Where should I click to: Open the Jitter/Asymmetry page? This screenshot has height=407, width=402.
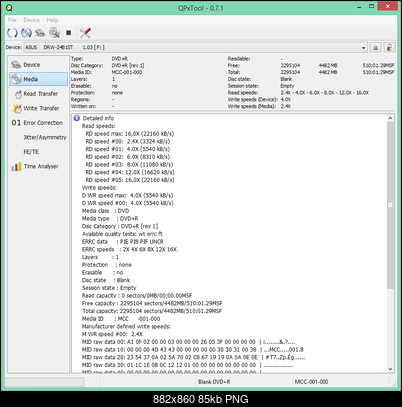pos(39,137)
